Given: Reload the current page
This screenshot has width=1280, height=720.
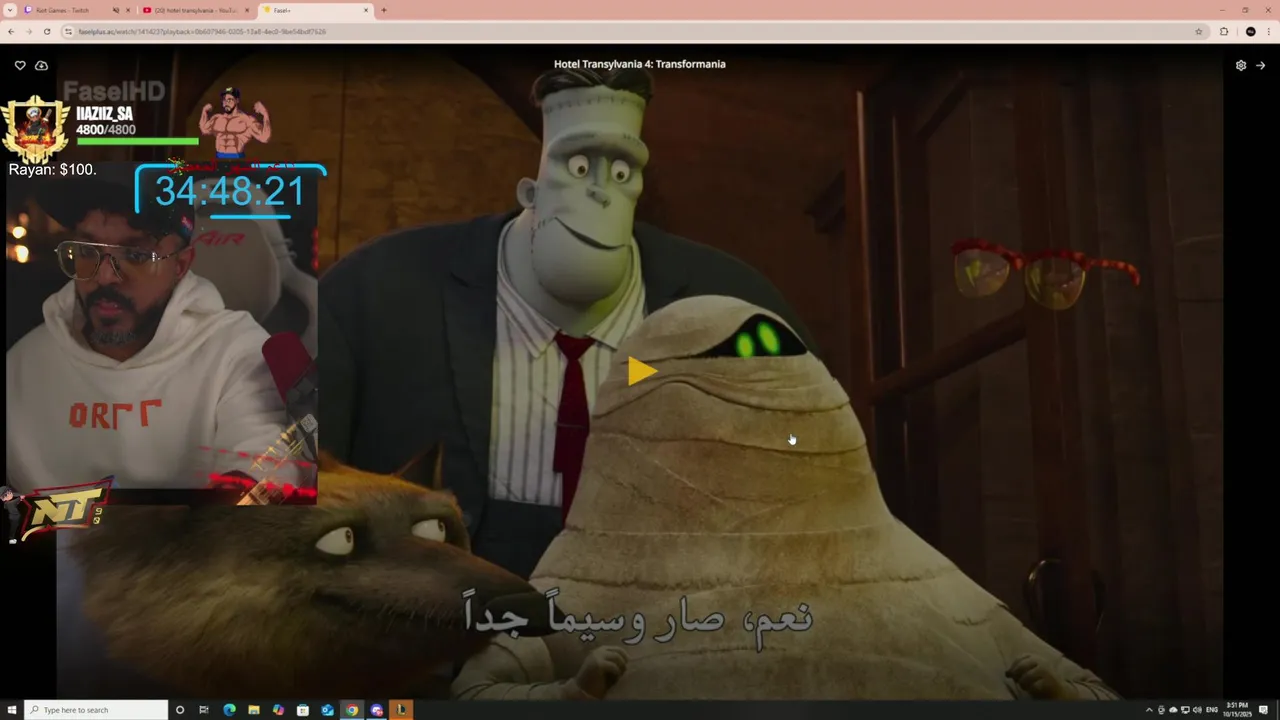Looking at the screenshot, I should pos(46,31).
